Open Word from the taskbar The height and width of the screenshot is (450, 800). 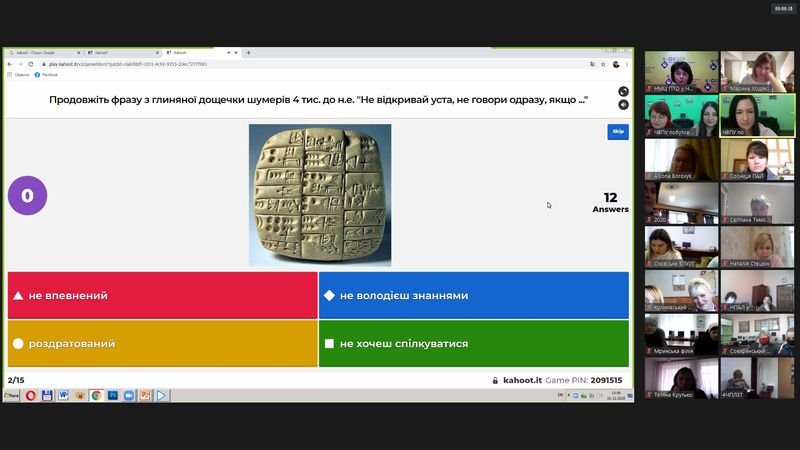point(63,396)
